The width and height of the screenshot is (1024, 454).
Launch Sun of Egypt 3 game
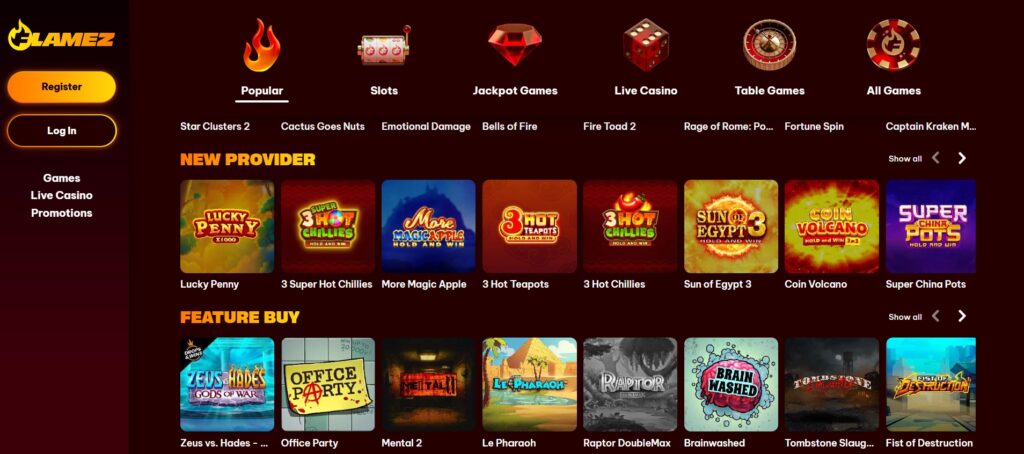pyautogui.click(x=731, y=226)
